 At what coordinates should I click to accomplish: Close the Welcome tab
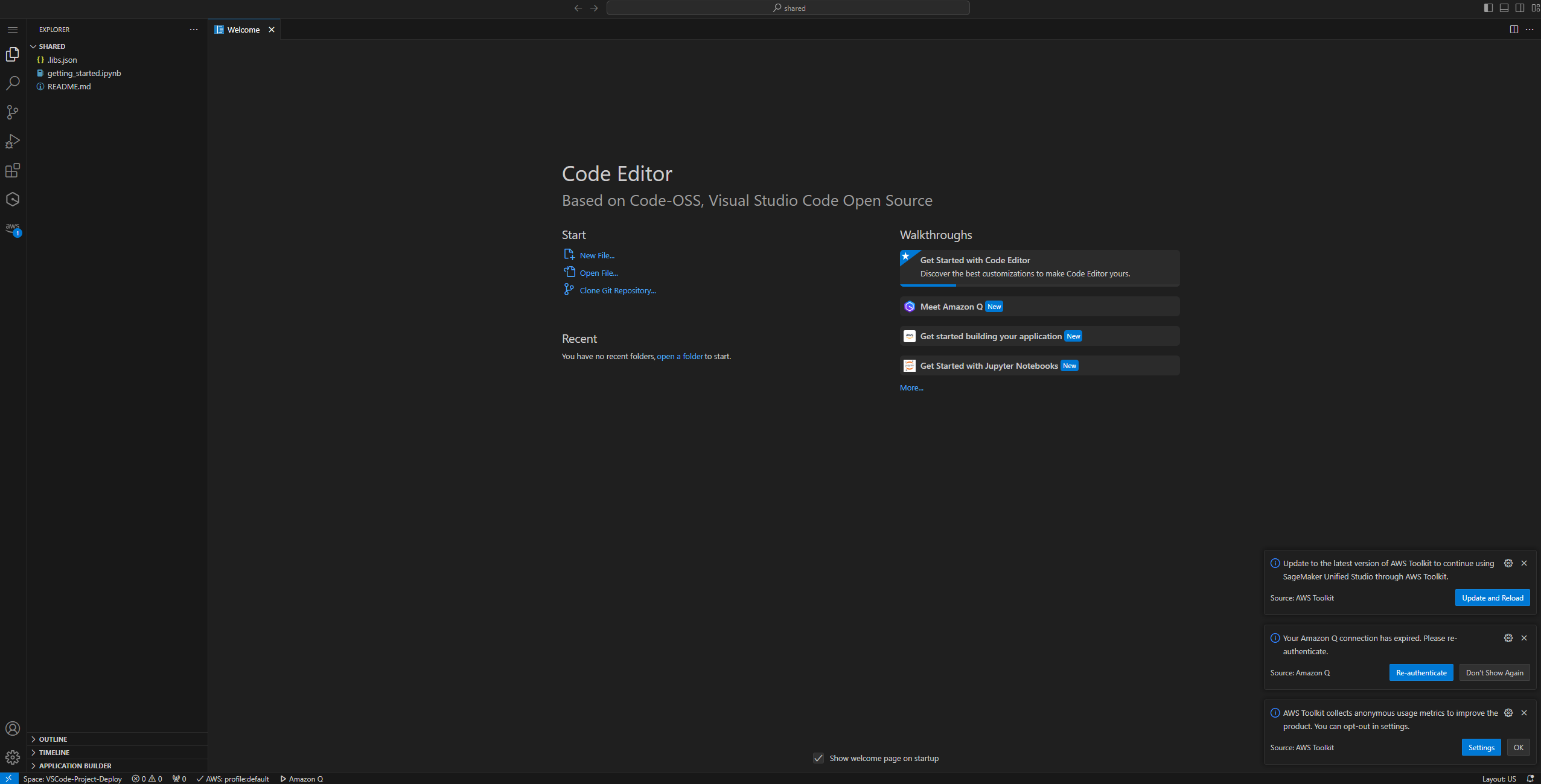(x=272, y=30)
